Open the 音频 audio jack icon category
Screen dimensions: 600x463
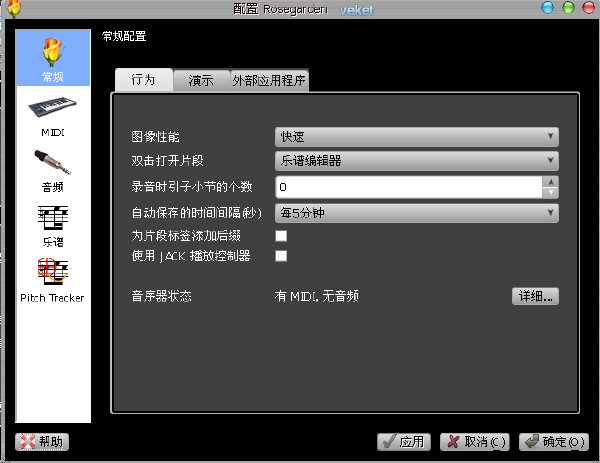click(x=53, y=171)
